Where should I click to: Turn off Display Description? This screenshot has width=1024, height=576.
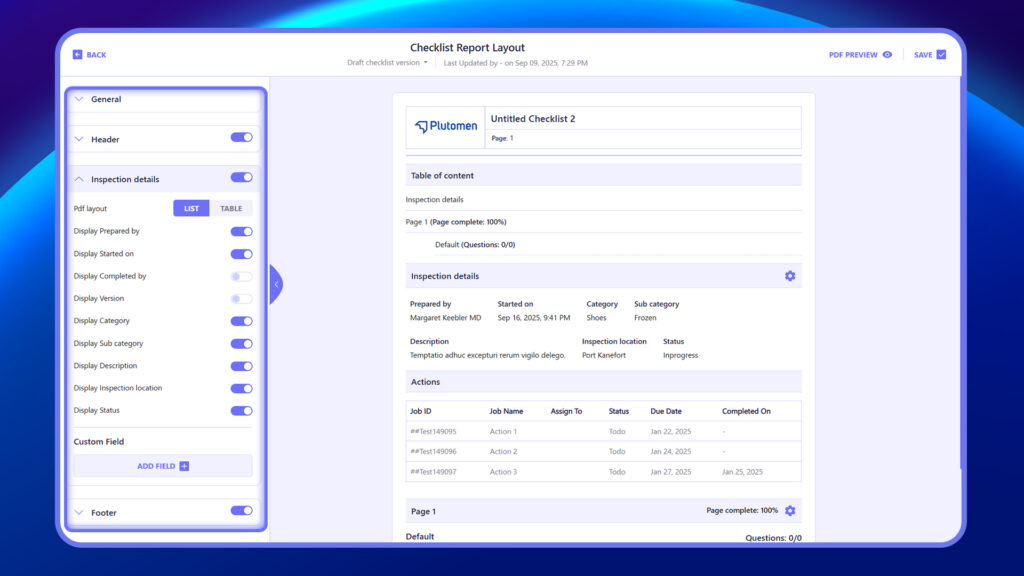[241, 366]
